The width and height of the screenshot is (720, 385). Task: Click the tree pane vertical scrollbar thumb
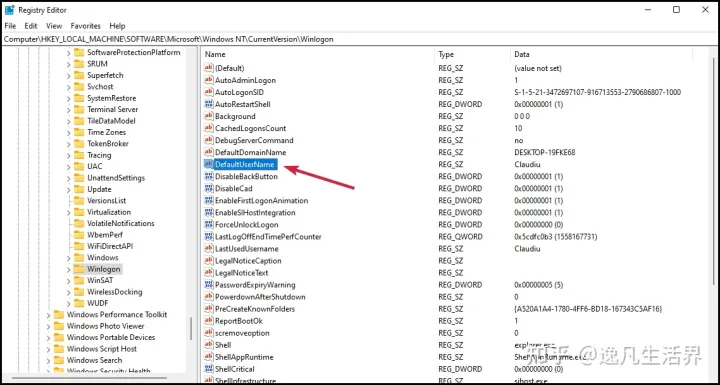[x=191, y=328]
